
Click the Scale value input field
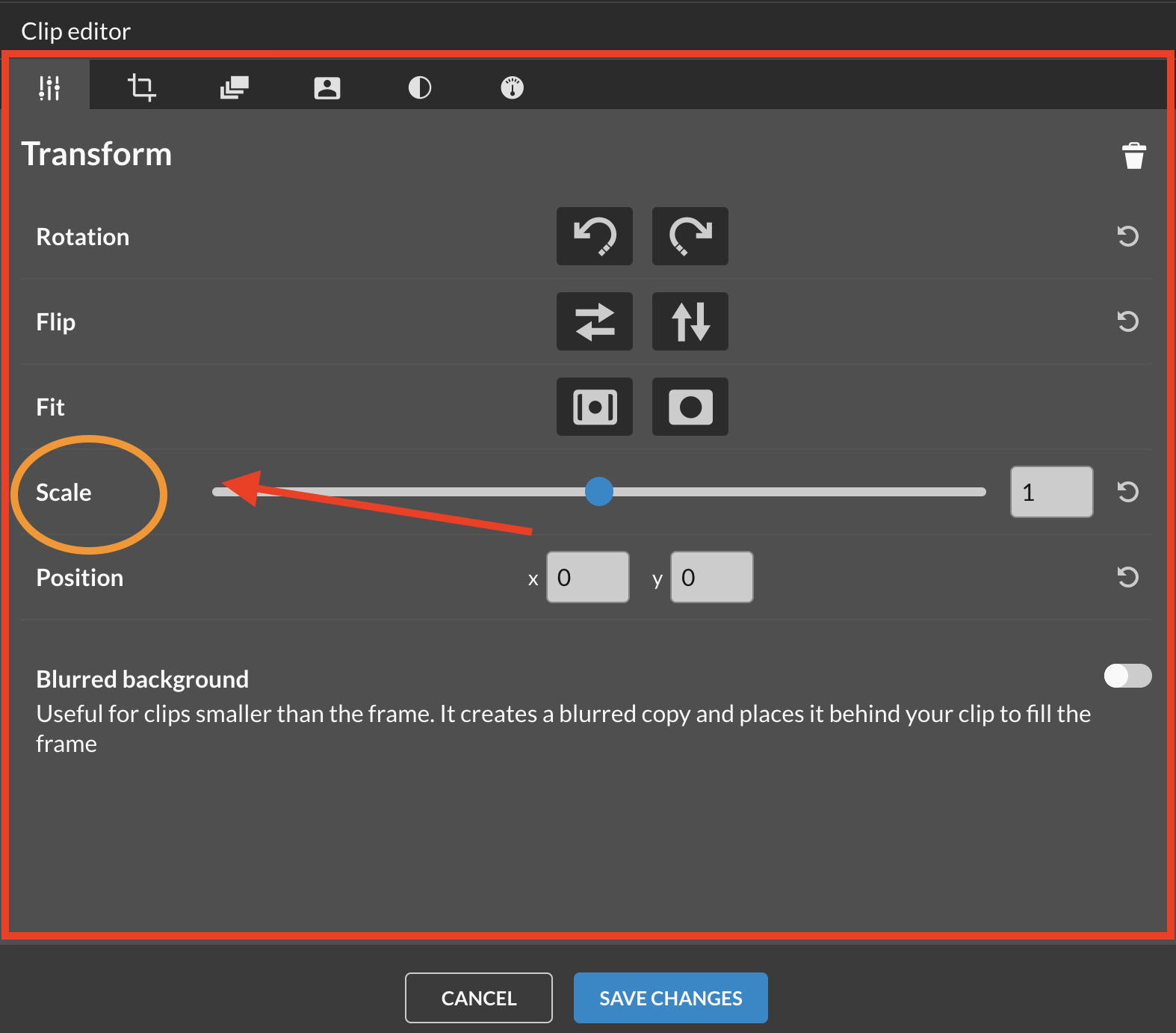pos(1050,492)
